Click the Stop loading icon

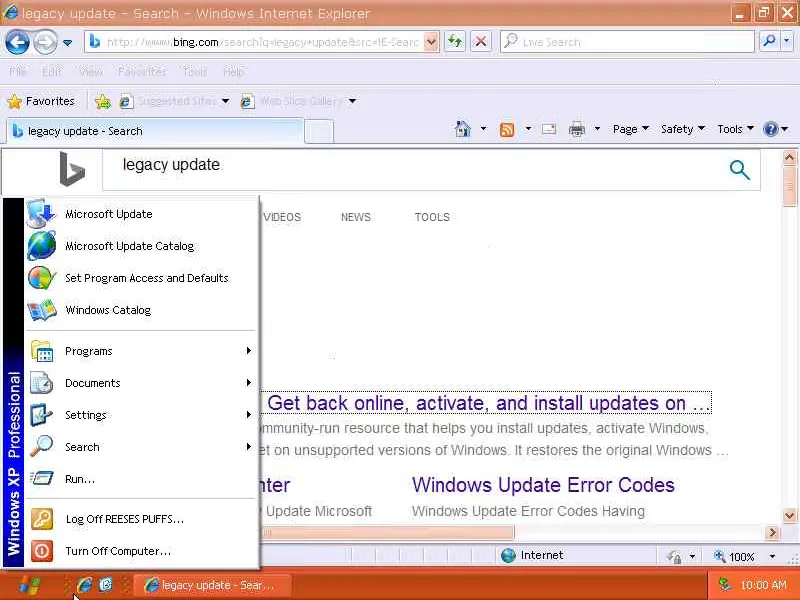click(481, 42)
